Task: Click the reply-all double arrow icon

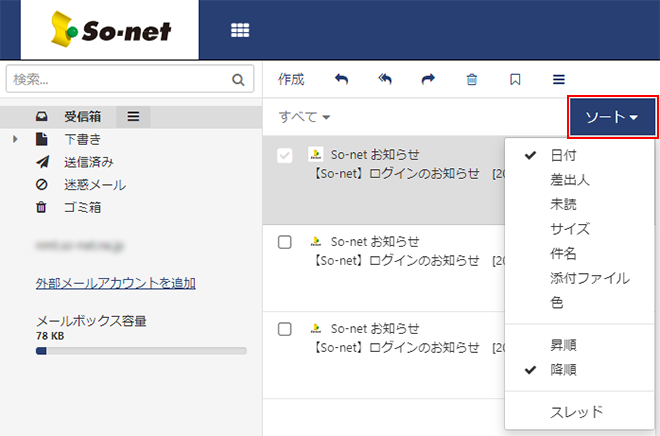Action: tap(385, 79)
